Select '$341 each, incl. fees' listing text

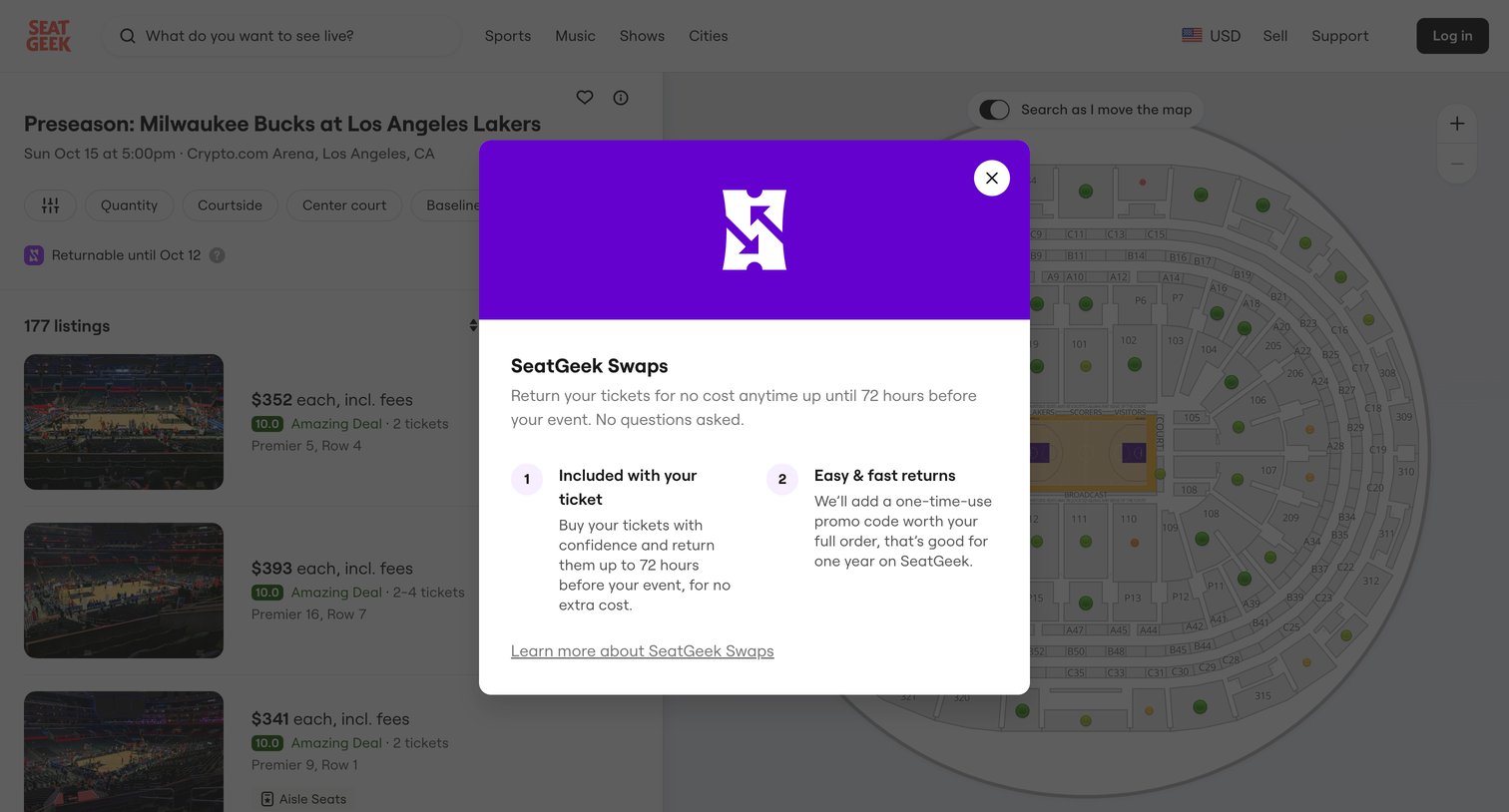(x=330, y=719)
